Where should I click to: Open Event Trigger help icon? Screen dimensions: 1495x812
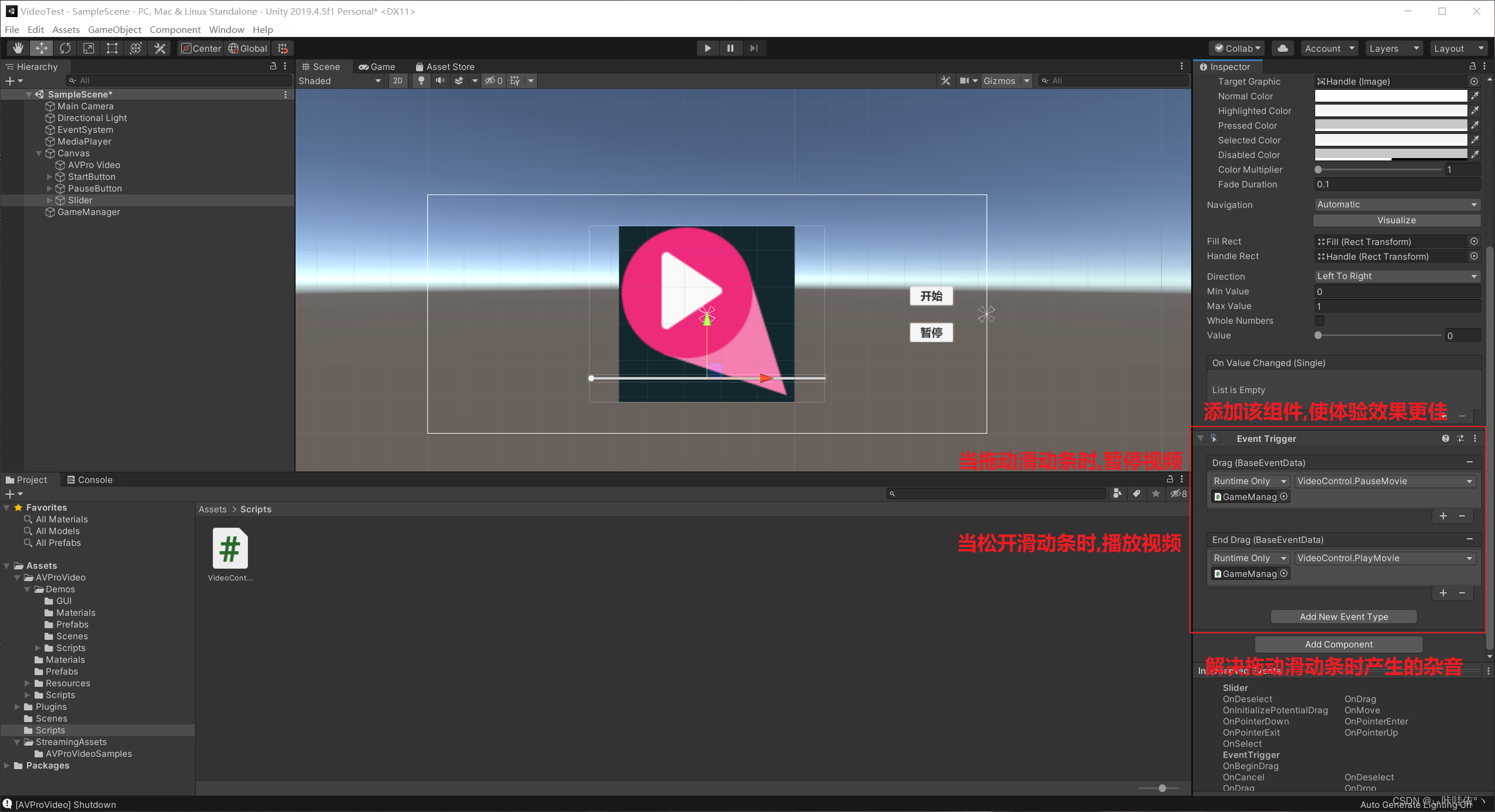point(1445,438)
